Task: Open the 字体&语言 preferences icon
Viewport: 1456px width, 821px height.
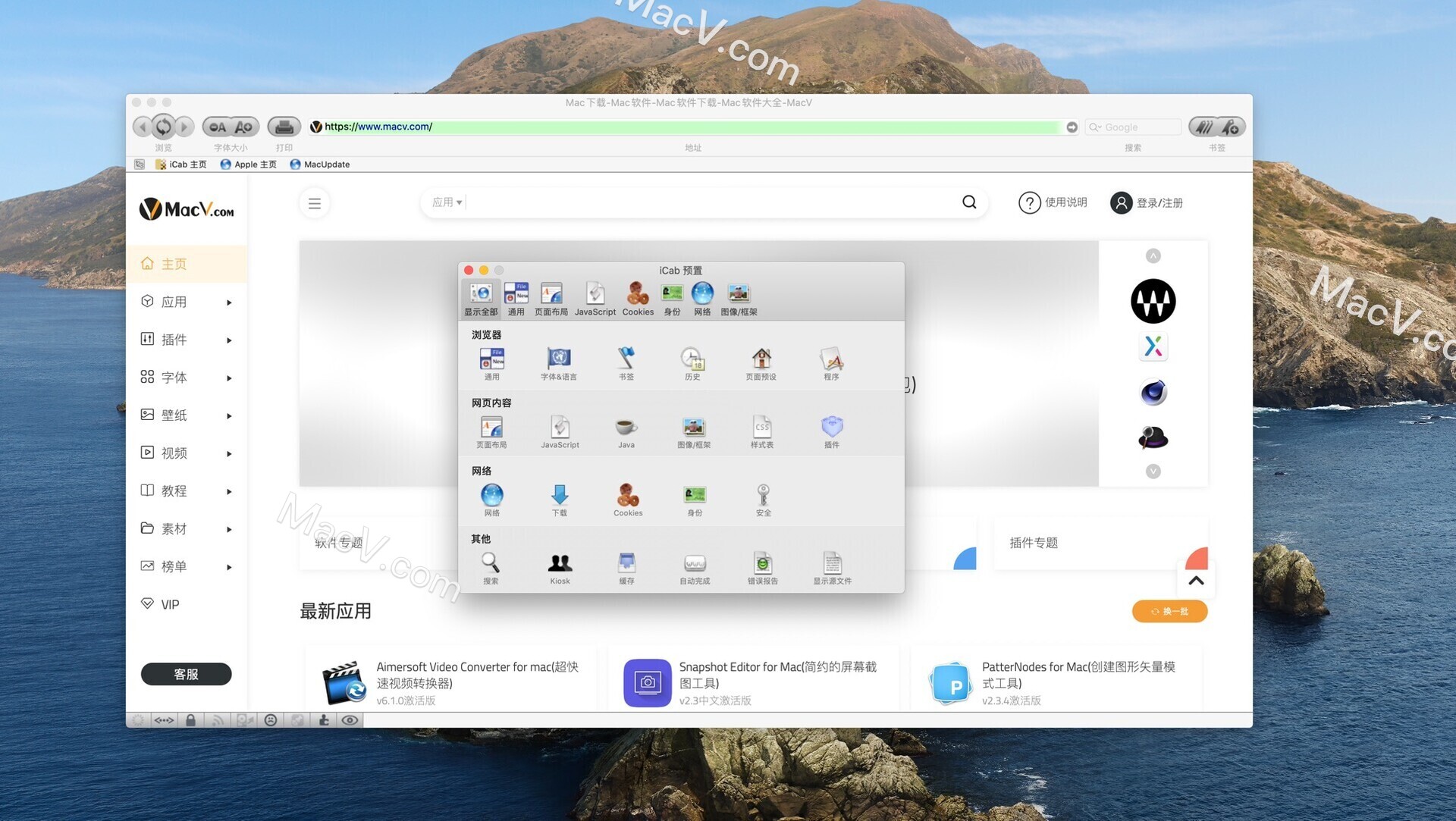Action: click(x=559, y=363)
